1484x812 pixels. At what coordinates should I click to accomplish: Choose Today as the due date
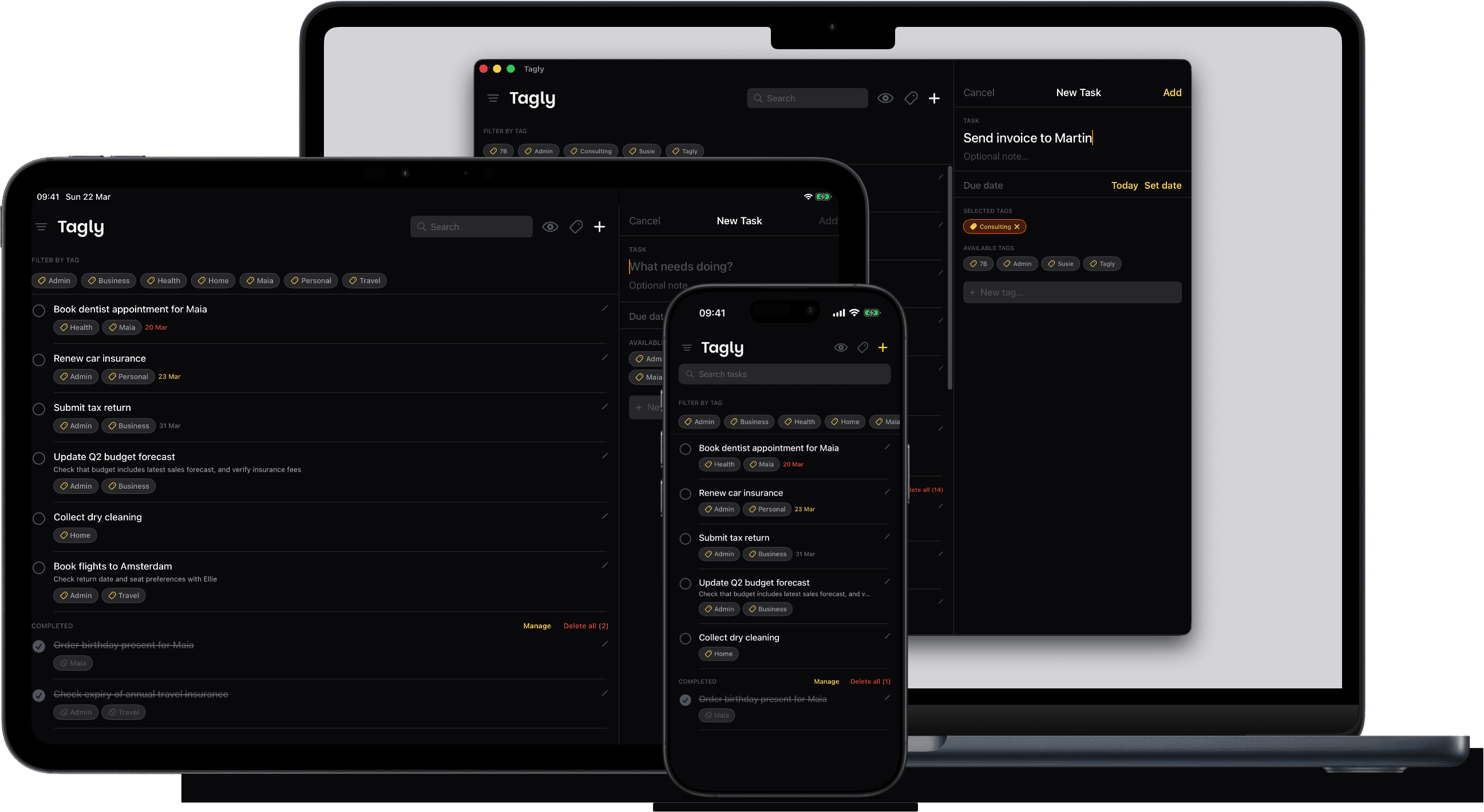[x=1124, y=185]
